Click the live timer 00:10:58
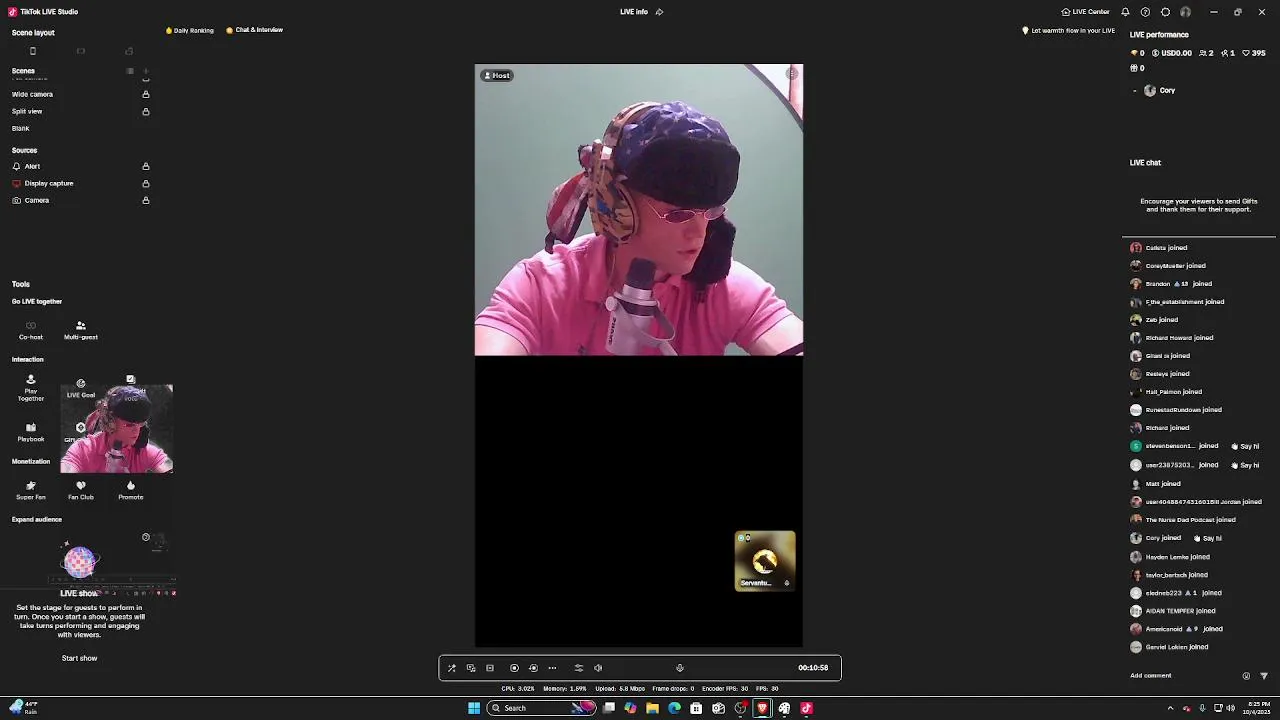The image size is (1280, 720). pyautogui.click(x=813, y=668)
